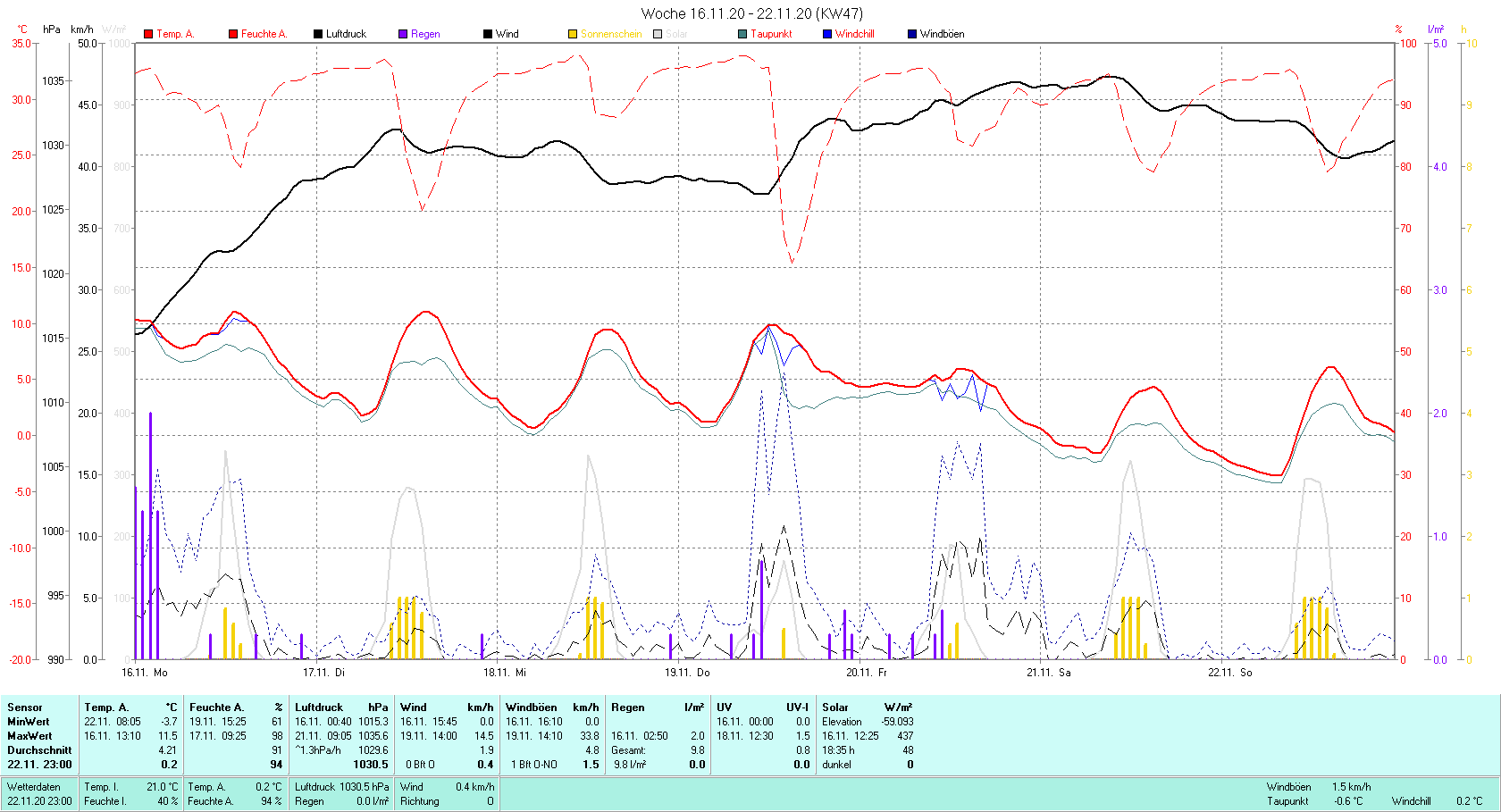Screen dimensions: 1501x812
Task: Click the solar elevation value '-59.093'
Action: tap(898, 722)
